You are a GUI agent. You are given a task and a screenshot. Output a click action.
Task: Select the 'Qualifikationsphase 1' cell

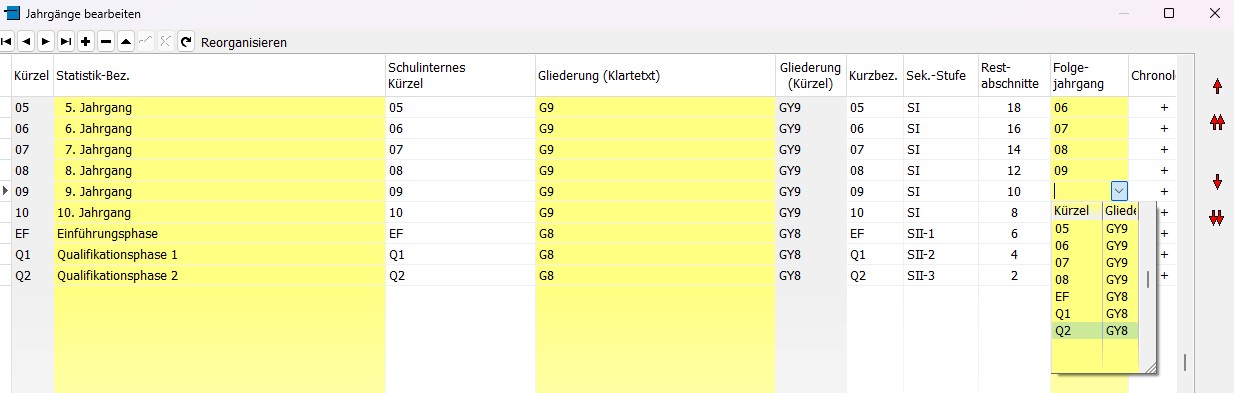click(x=219, y=254)
